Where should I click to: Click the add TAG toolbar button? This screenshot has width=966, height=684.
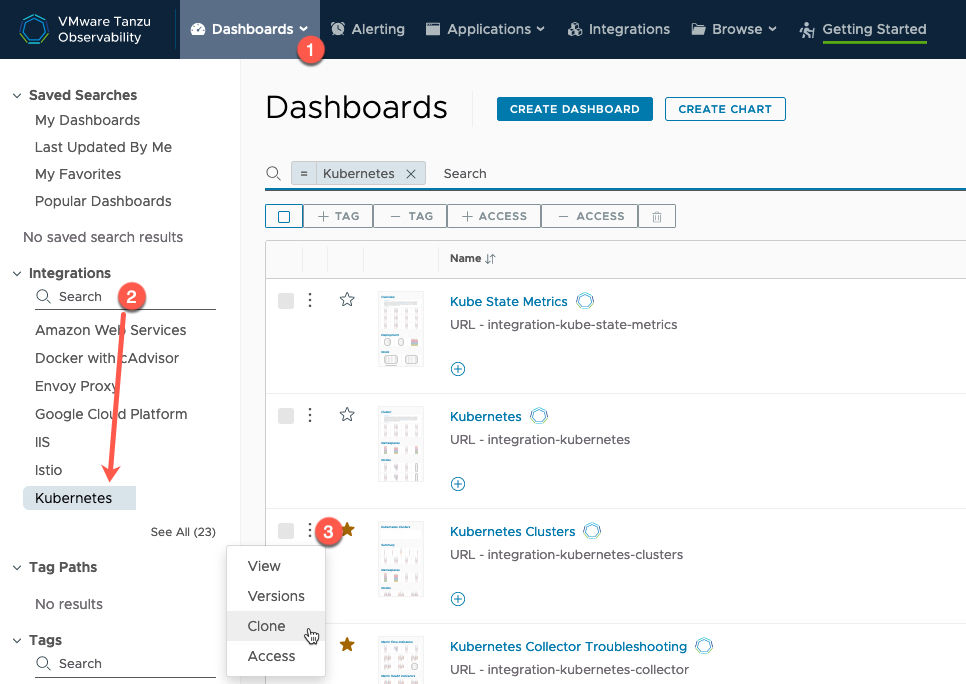pos(338,216)
